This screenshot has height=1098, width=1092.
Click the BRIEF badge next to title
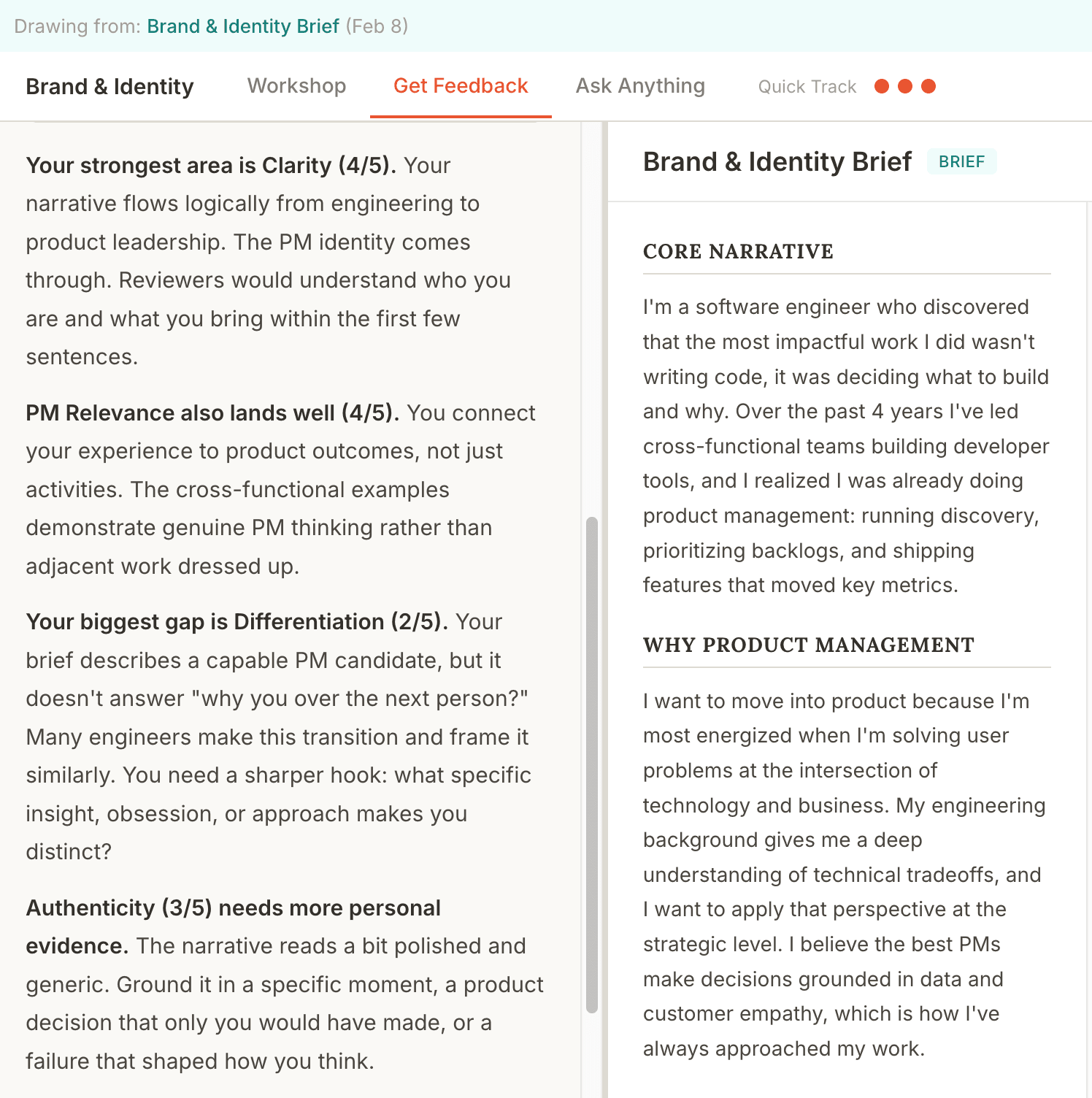tap(961, 161)
